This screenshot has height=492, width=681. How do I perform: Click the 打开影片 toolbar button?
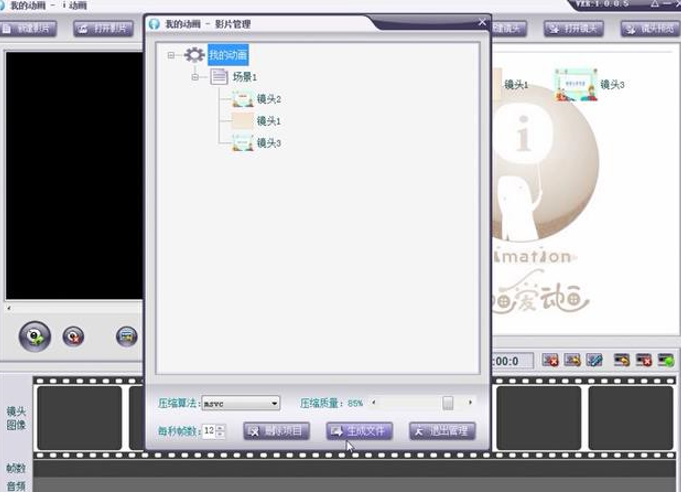[103, 28]
